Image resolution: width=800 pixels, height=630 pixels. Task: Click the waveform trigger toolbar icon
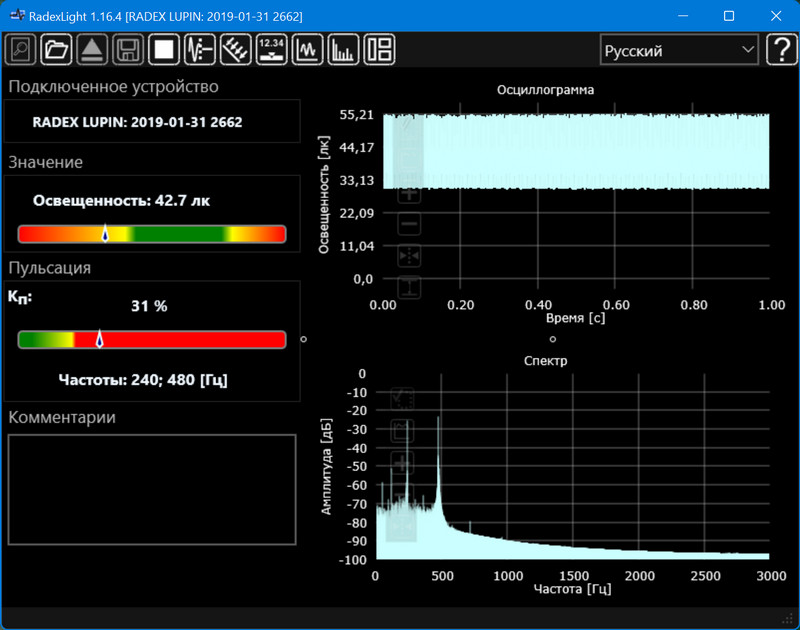pyautogui.click(x=200, y=49)
